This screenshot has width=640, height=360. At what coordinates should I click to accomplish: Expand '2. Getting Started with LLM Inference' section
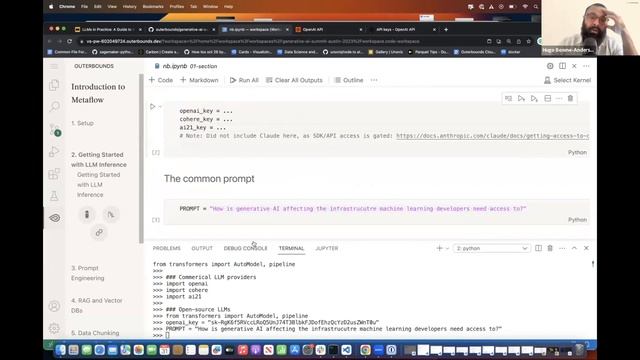99,160
